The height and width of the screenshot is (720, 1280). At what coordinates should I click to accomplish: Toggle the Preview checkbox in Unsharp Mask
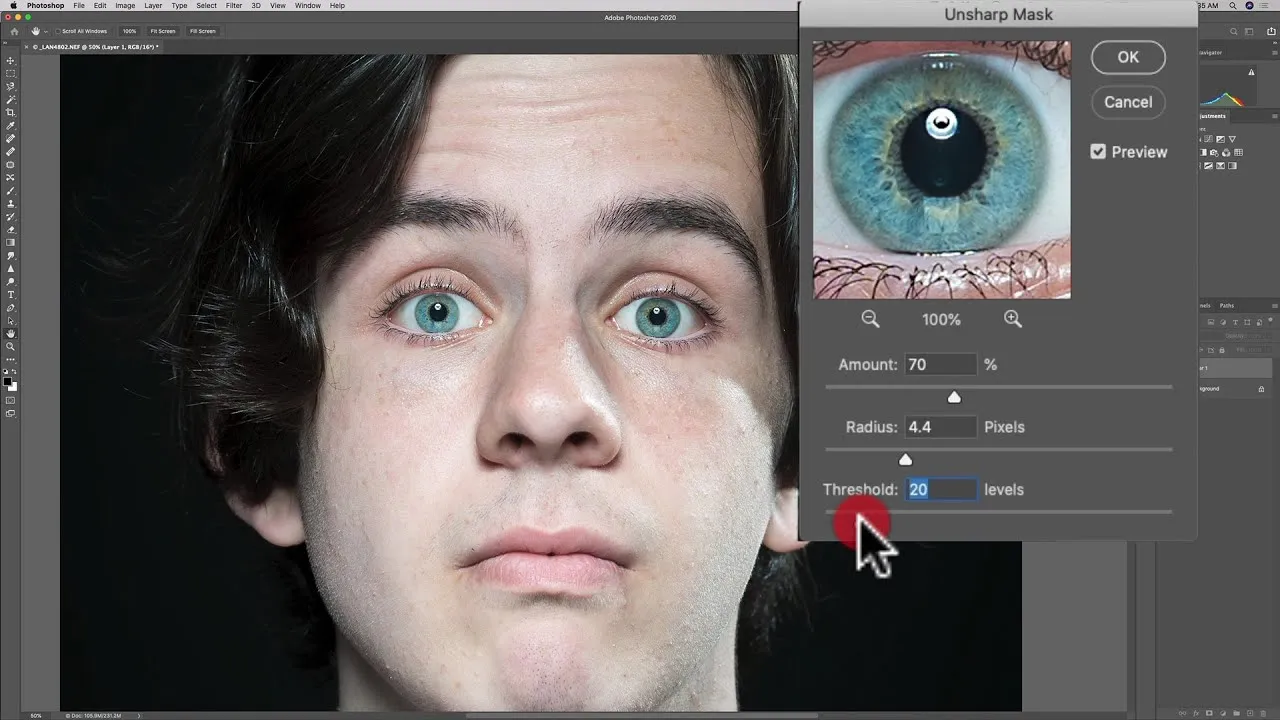[1098, 151]
